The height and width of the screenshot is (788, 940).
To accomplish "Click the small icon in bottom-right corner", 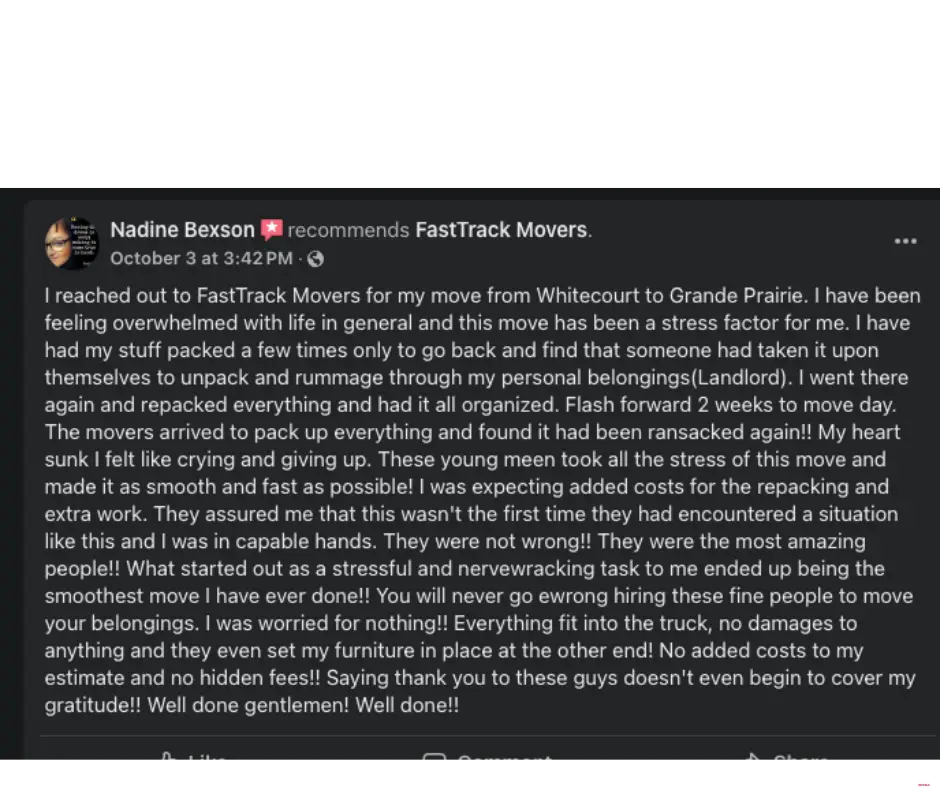I will tap(924, 781).
